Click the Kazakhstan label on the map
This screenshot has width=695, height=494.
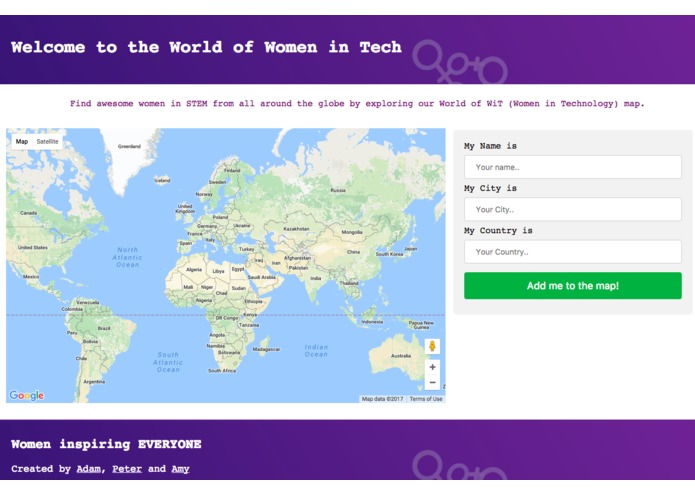296,229
